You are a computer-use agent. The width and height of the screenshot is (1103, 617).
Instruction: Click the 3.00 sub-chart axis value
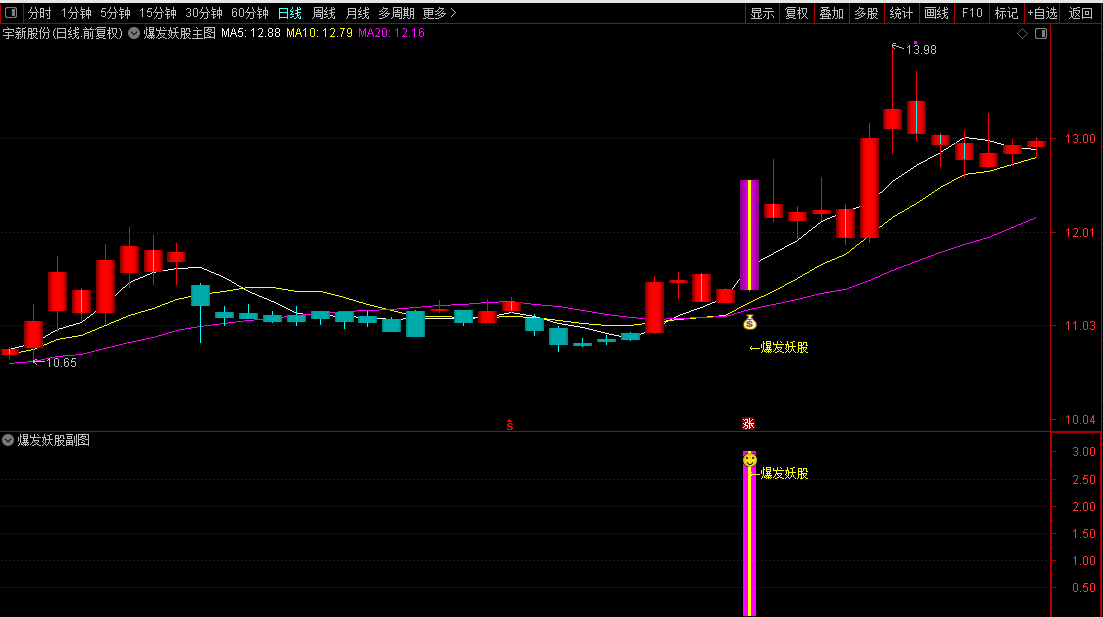pos(1083,452)
